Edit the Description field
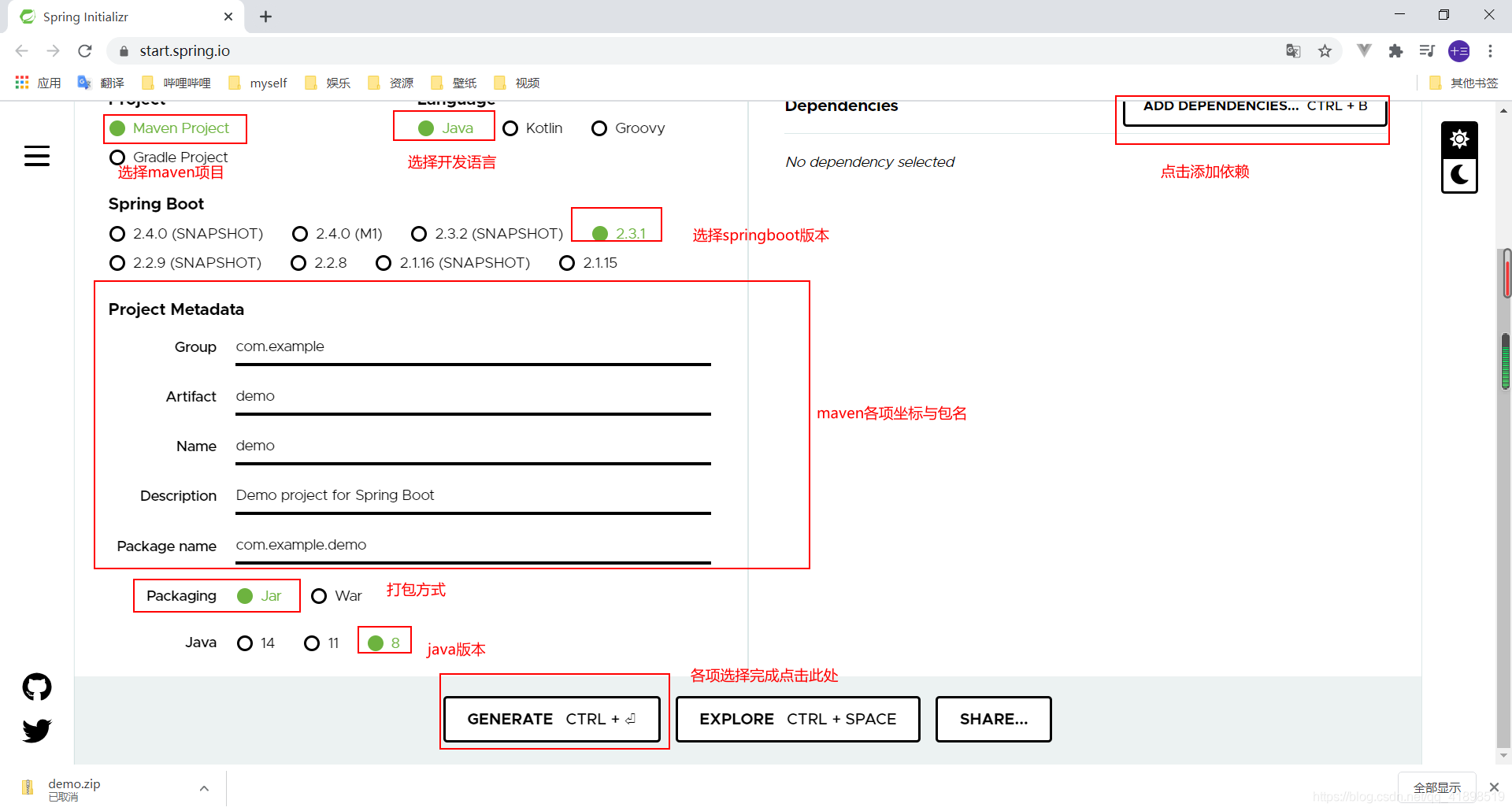 coord(473,496)
